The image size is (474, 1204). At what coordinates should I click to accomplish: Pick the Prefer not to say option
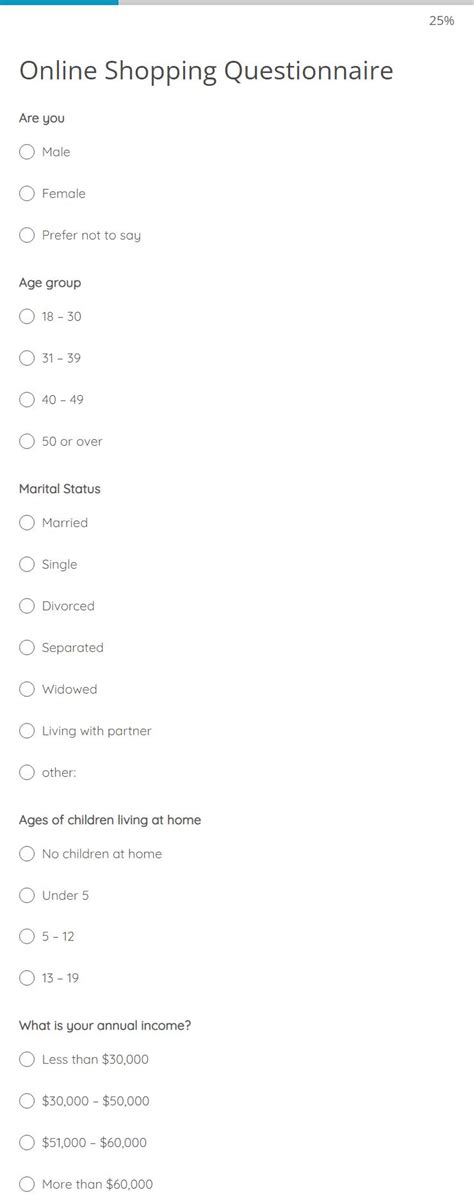[x=27, y=236]
